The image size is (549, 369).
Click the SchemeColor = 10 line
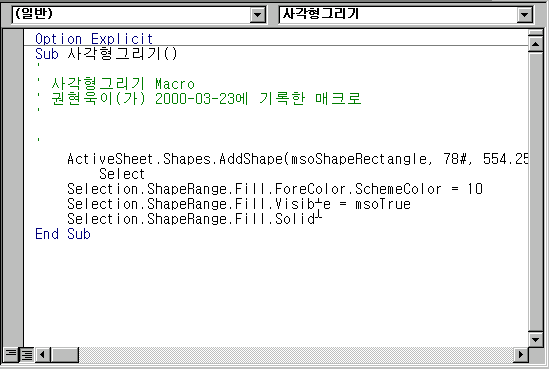[x=275, y=189]
